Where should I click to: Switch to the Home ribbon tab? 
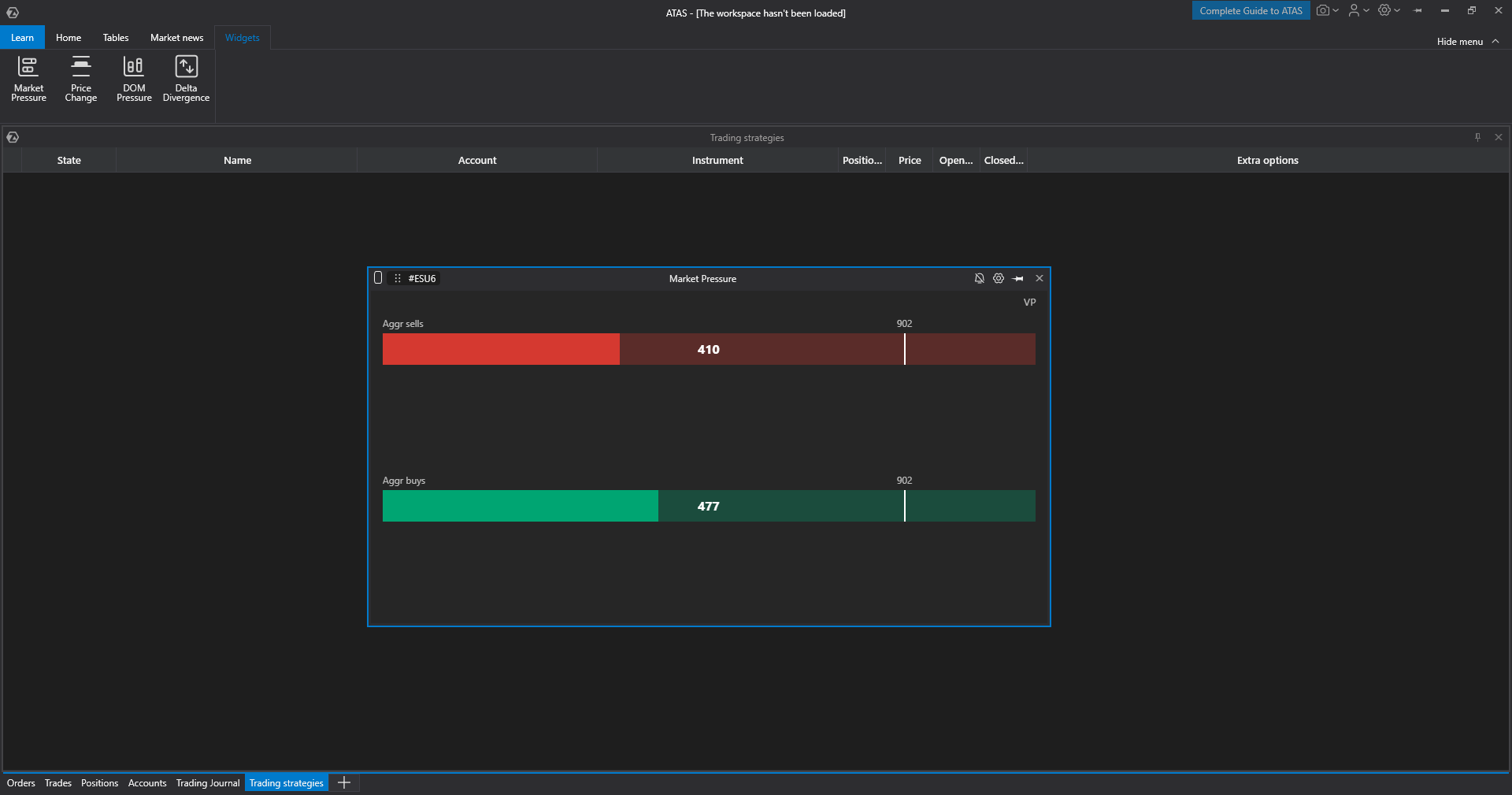click(x=69, y=37)
